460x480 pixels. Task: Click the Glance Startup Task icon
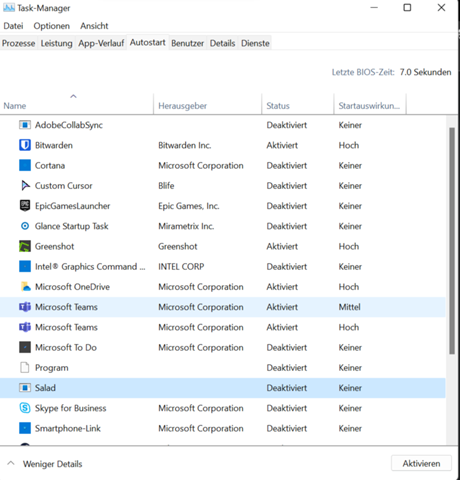[25, 226]
